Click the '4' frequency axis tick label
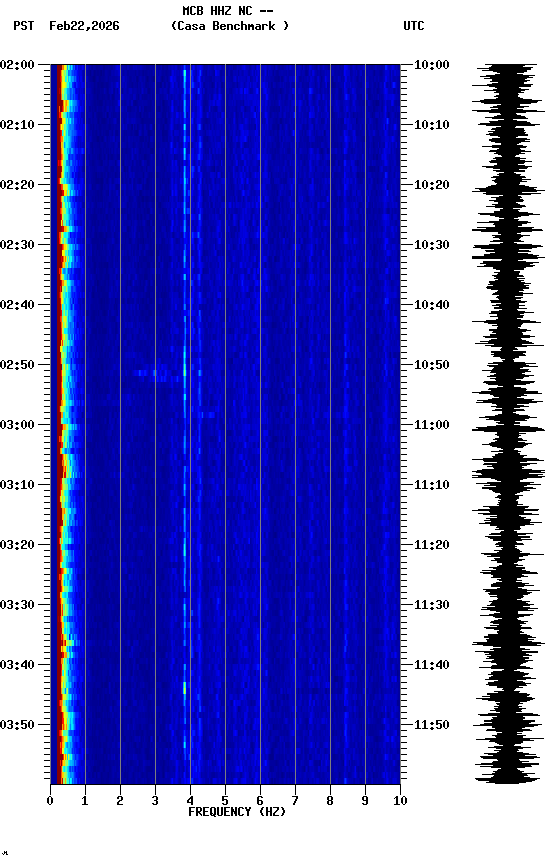 [x=190, y=801]
